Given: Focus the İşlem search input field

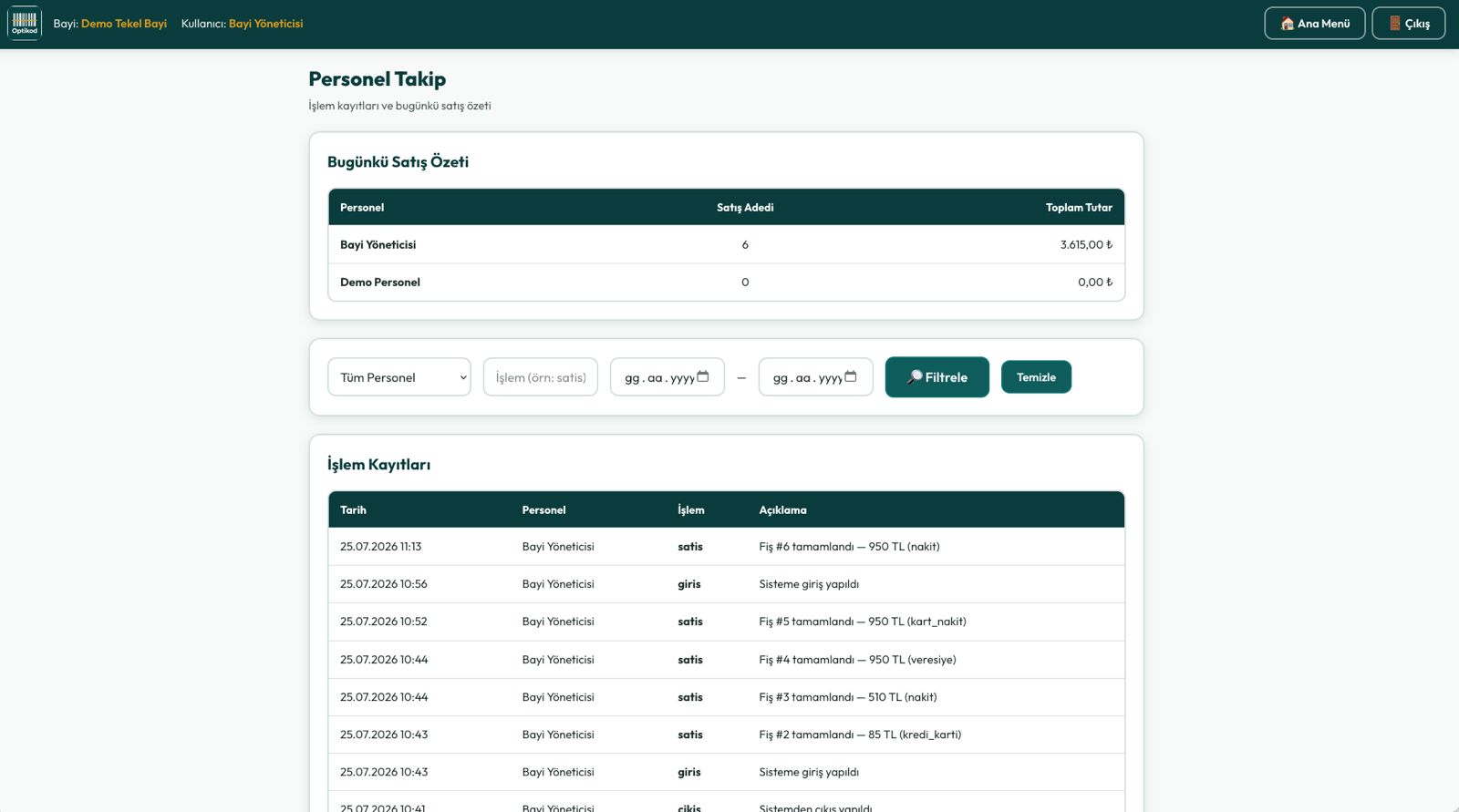Looking at the screenshot, I should 541,377.
